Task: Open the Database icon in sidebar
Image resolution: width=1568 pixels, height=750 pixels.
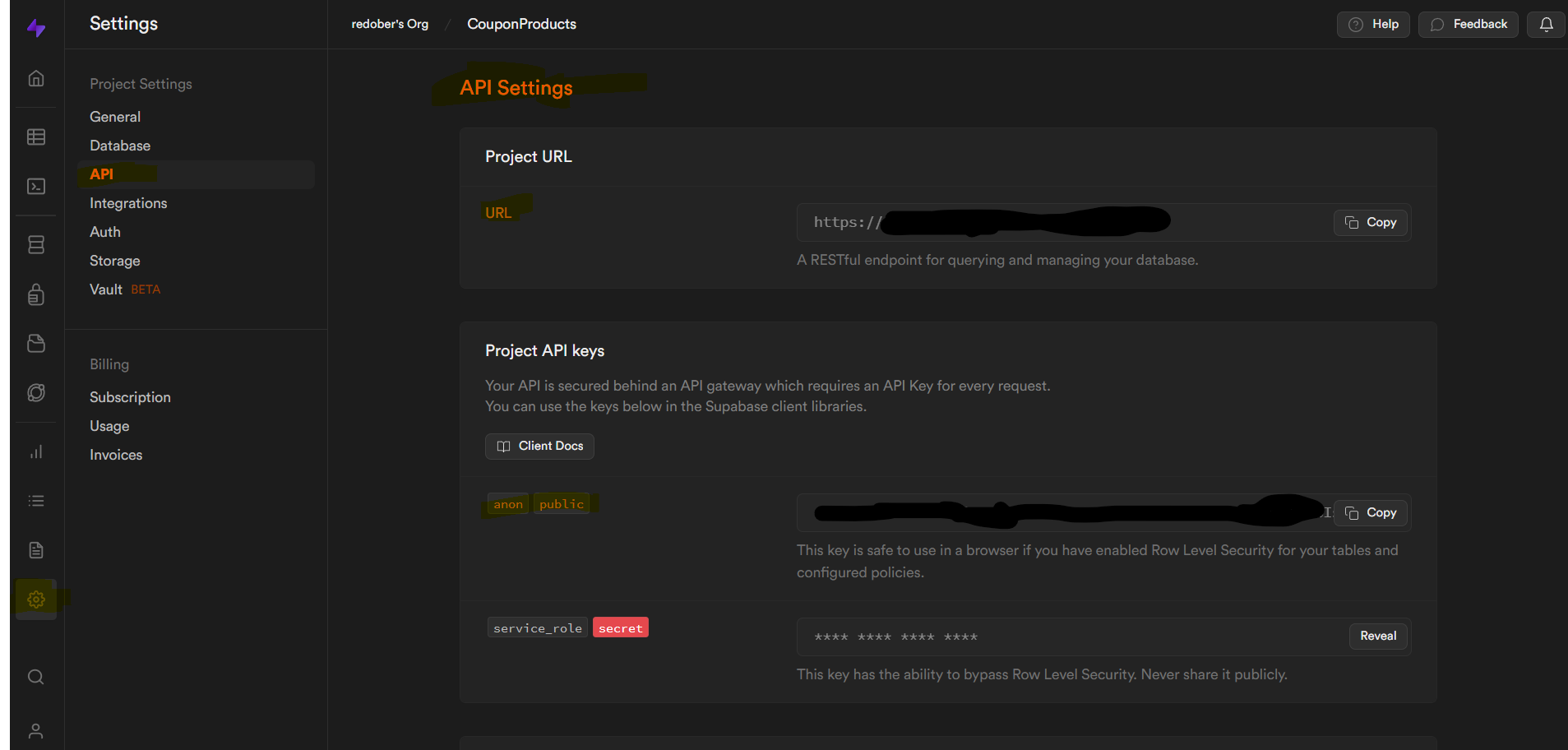Action: (x=36, y=245)
